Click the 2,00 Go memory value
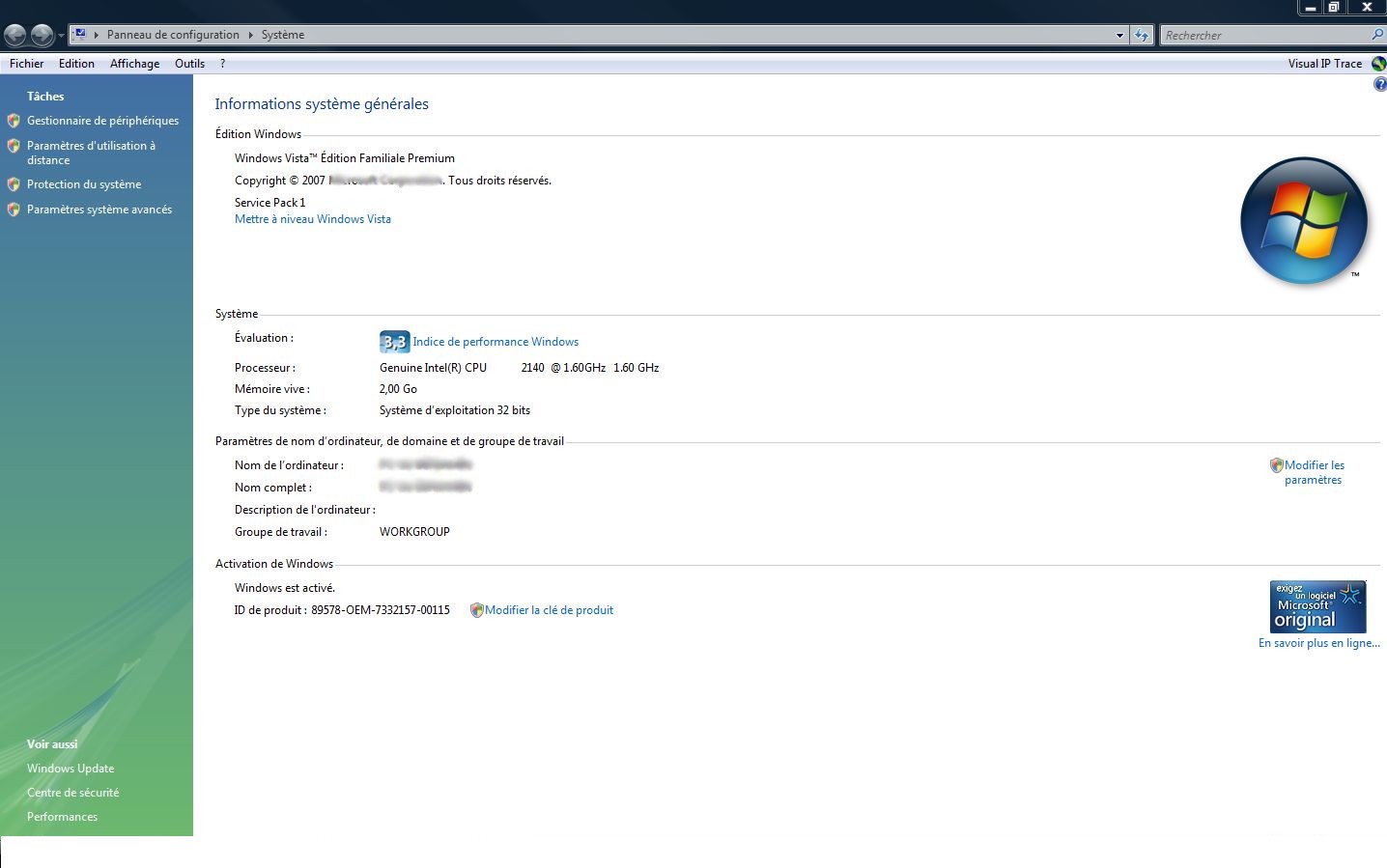The image size is (1387, 868). coord(398,389)
